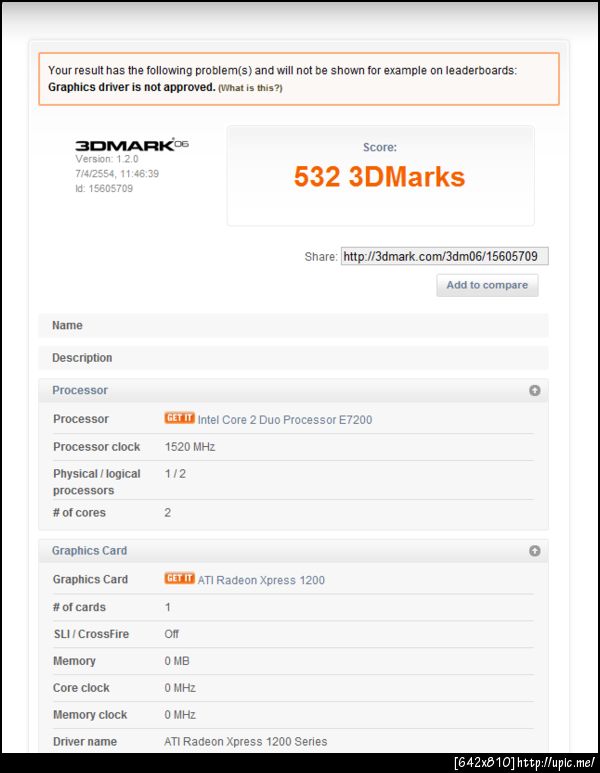Click the Add to compare button

(487, 285)
